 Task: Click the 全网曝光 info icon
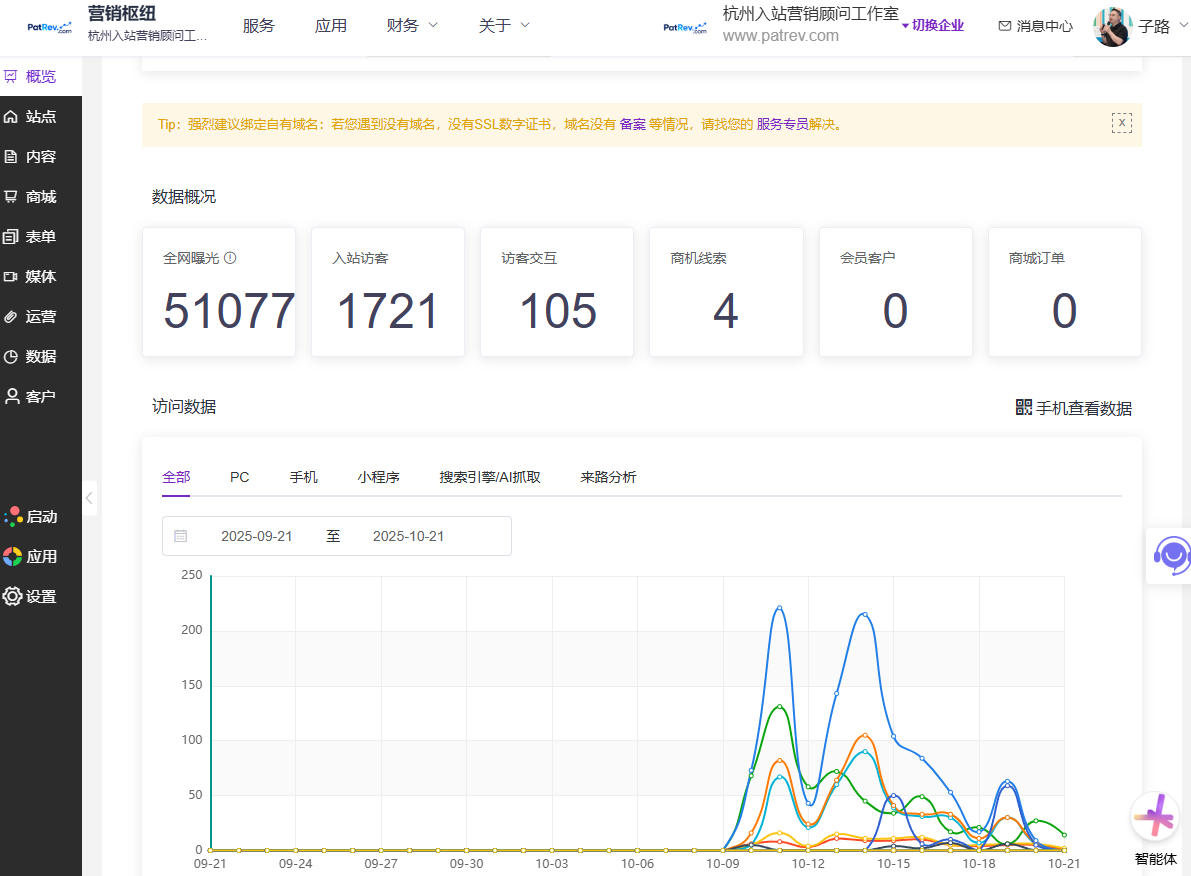230,258
